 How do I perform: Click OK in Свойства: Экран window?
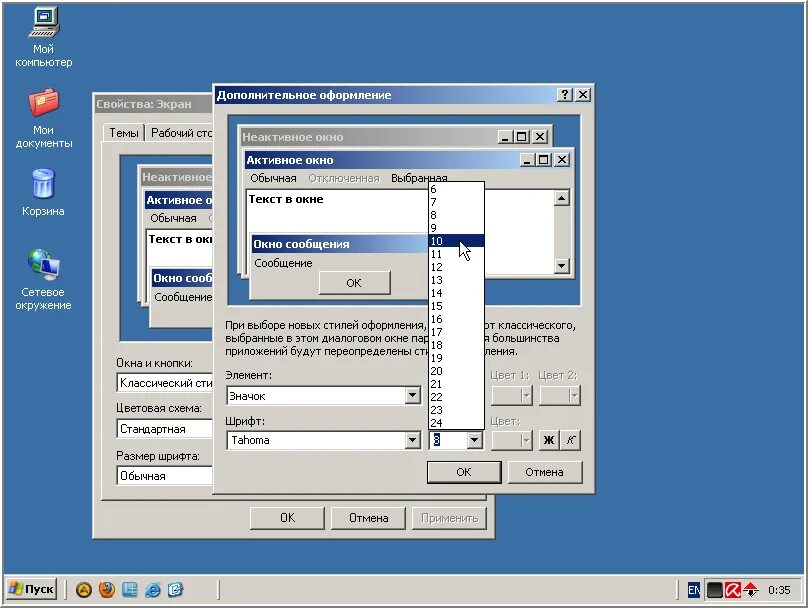coord(287,518)
